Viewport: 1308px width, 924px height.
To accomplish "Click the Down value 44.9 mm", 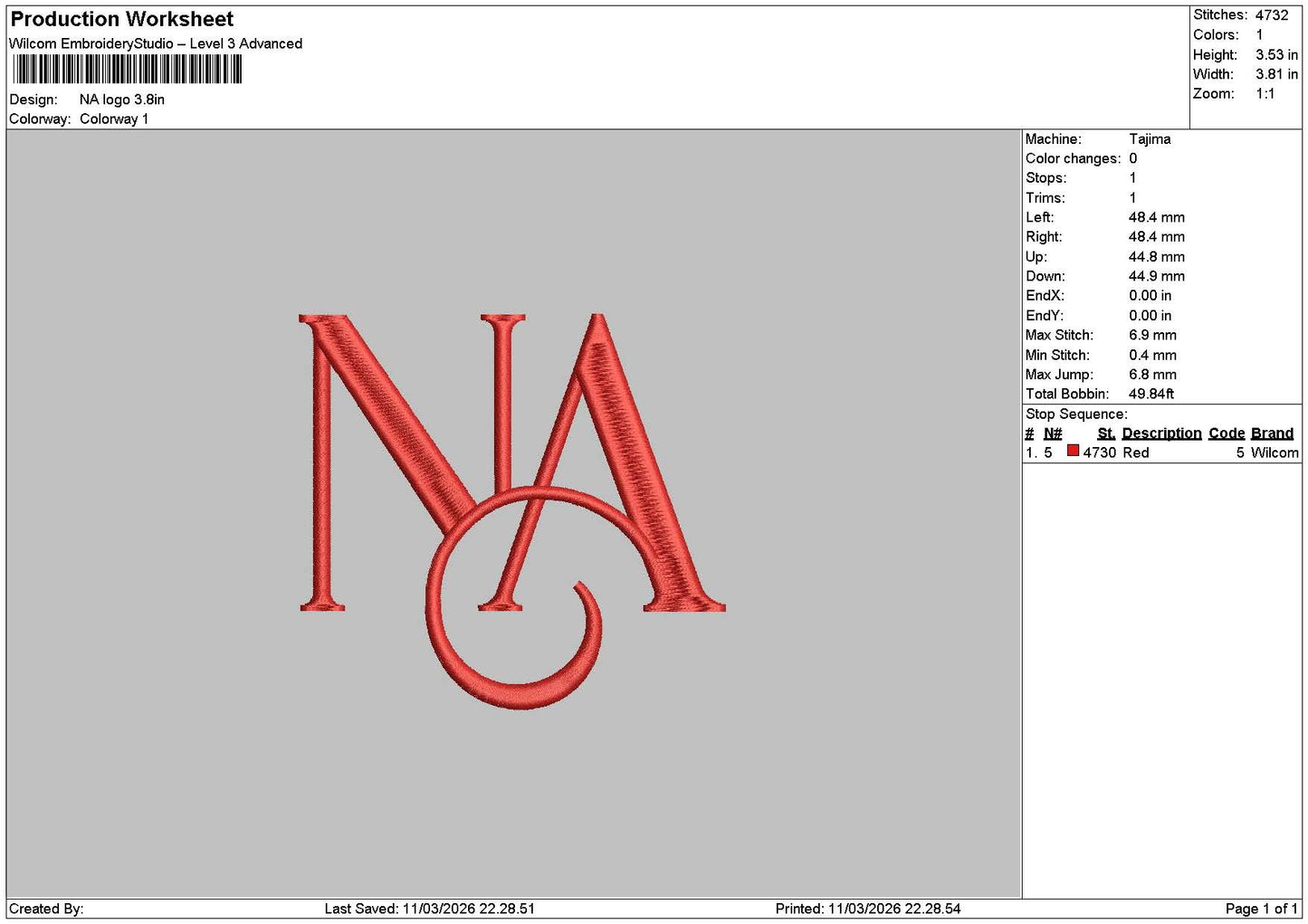I will click(x=1156, y=276).
